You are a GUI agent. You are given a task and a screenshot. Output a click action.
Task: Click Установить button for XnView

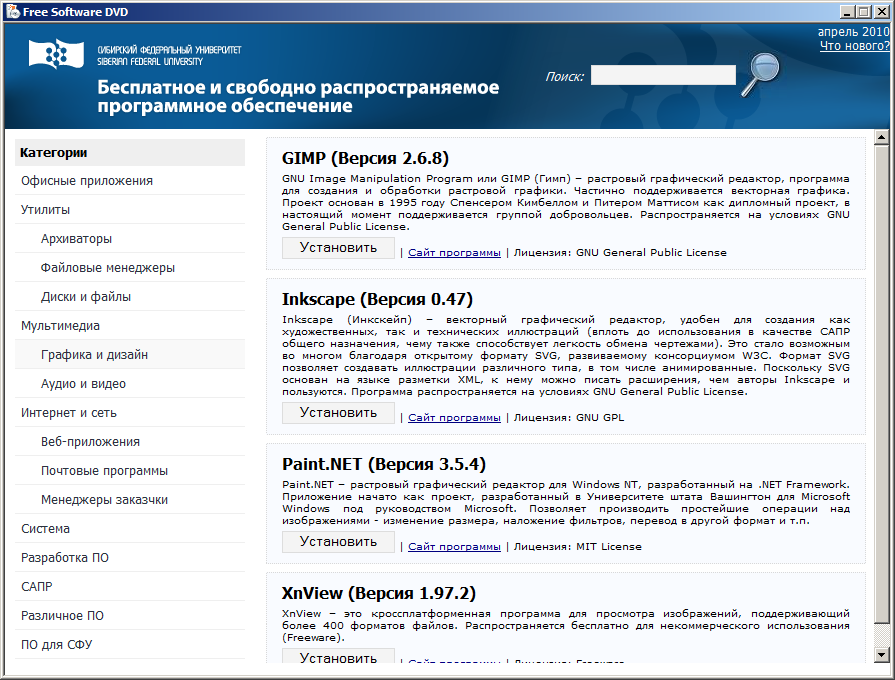click(x=338, y=656)
